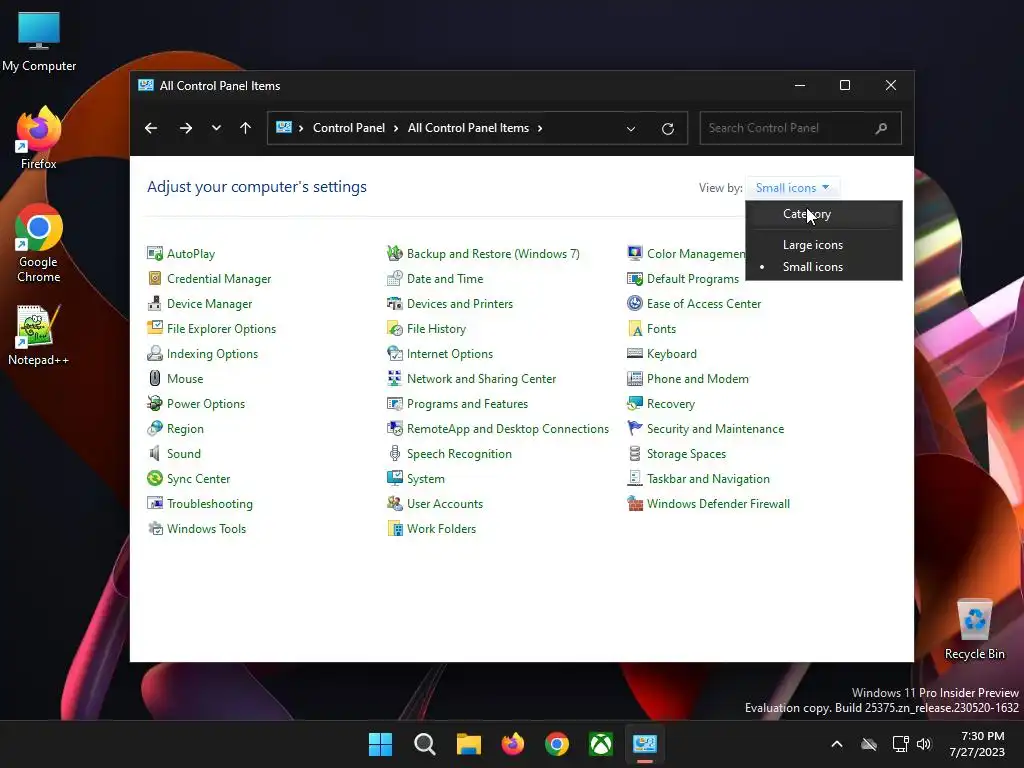Screen dimensions: 1024x768
Task: Click the Device Manager icon
Action: pyautogui.click(x=155, y=303)
